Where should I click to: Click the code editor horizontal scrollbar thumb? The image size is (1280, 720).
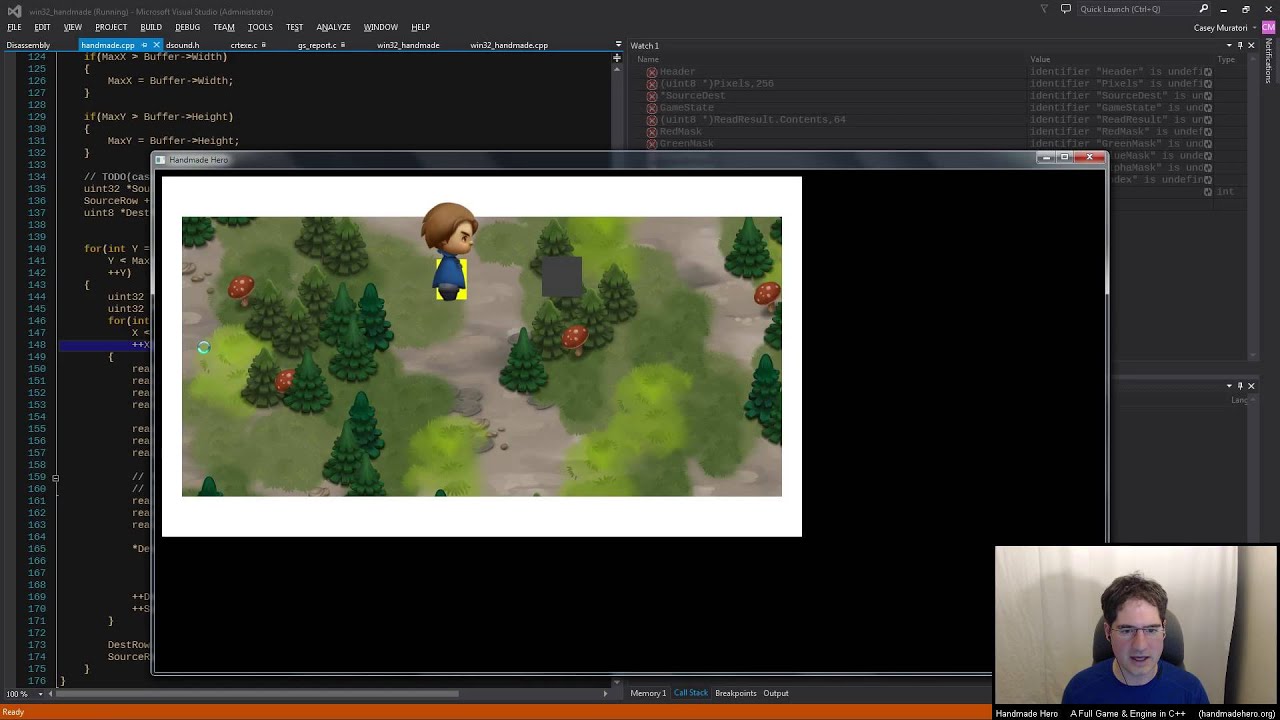coord(256,693)
